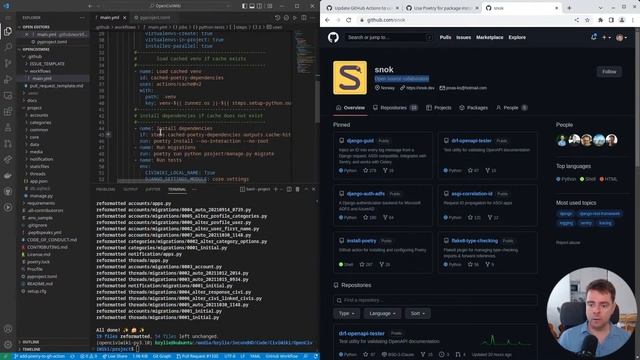Open Pulls link in GitHub header

(445, 37)
